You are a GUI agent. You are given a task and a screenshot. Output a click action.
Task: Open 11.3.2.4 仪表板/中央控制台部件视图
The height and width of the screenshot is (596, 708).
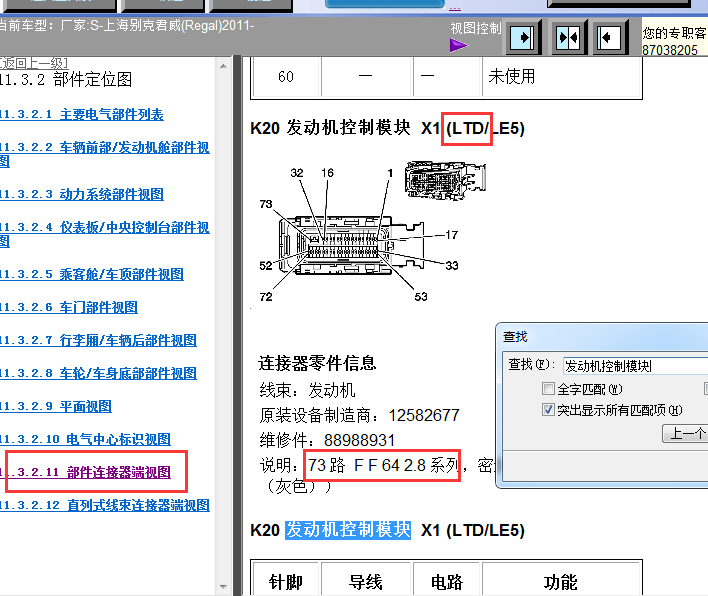(x=105, y=234)
